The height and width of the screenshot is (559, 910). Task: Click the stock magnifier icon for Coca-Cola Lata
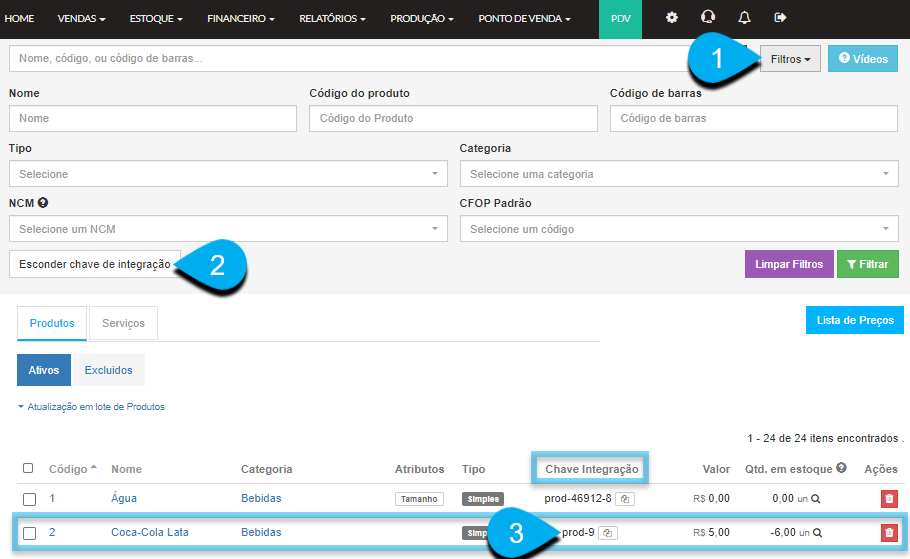pyautogui.click(x=817, y=533)
